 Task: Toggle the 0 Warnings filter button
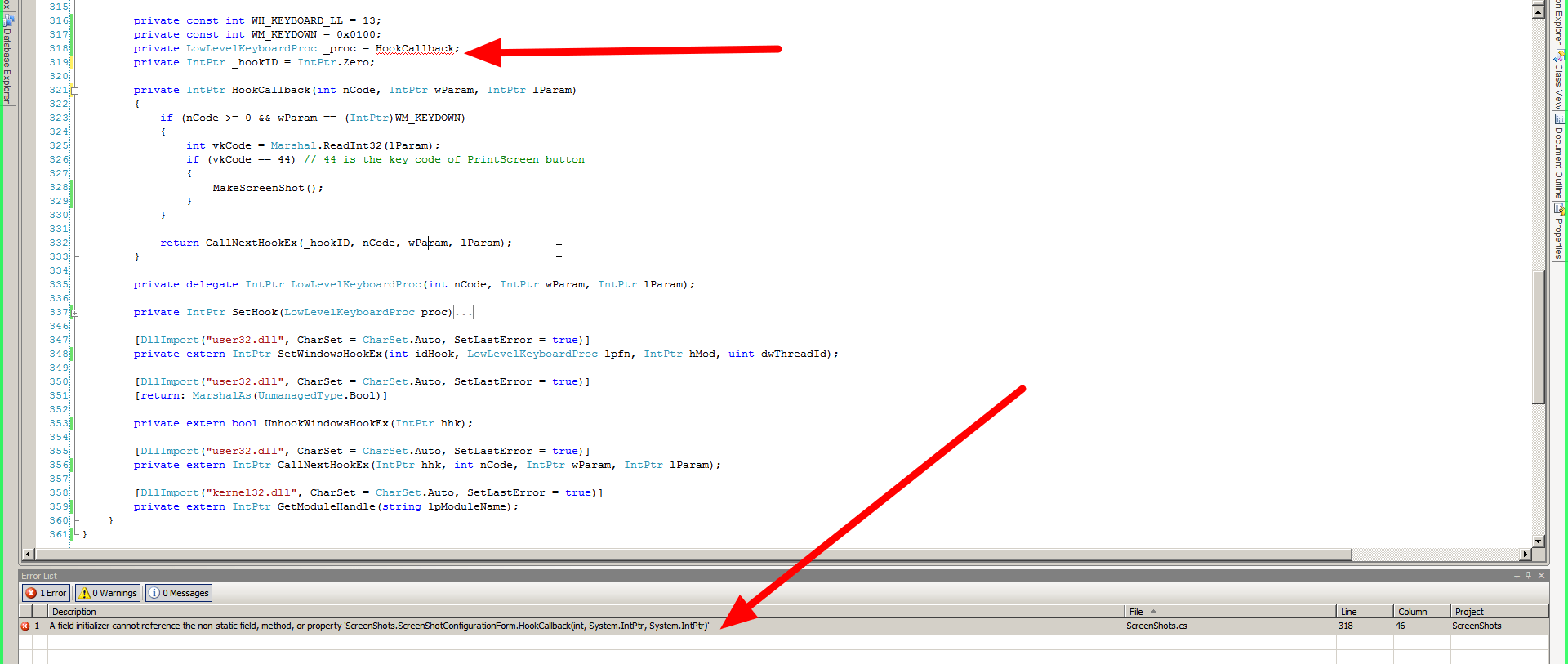click(108, 593)
